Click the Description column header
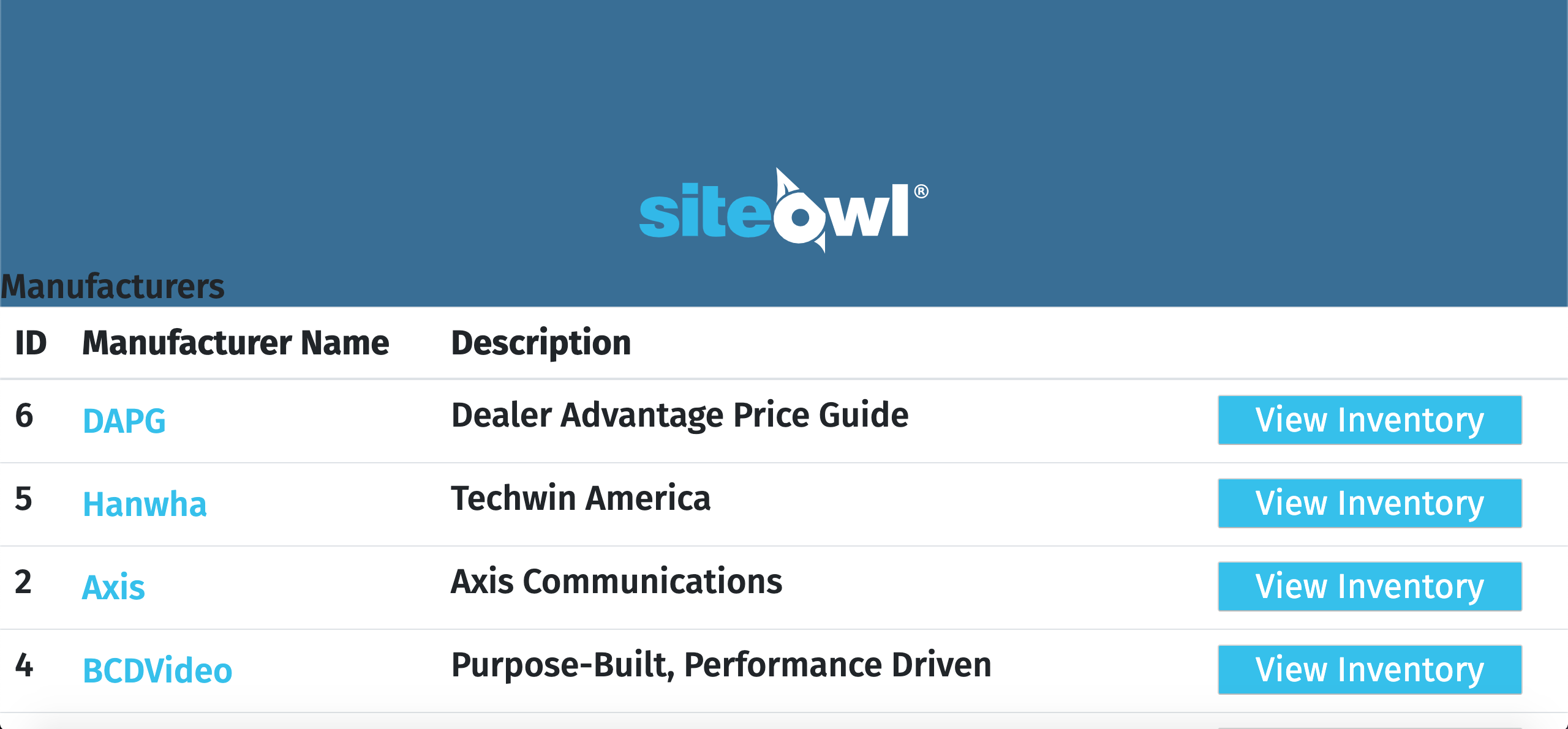Image resolution: width=1568 pixels, height=729 pixels. [x=541, y=343]
